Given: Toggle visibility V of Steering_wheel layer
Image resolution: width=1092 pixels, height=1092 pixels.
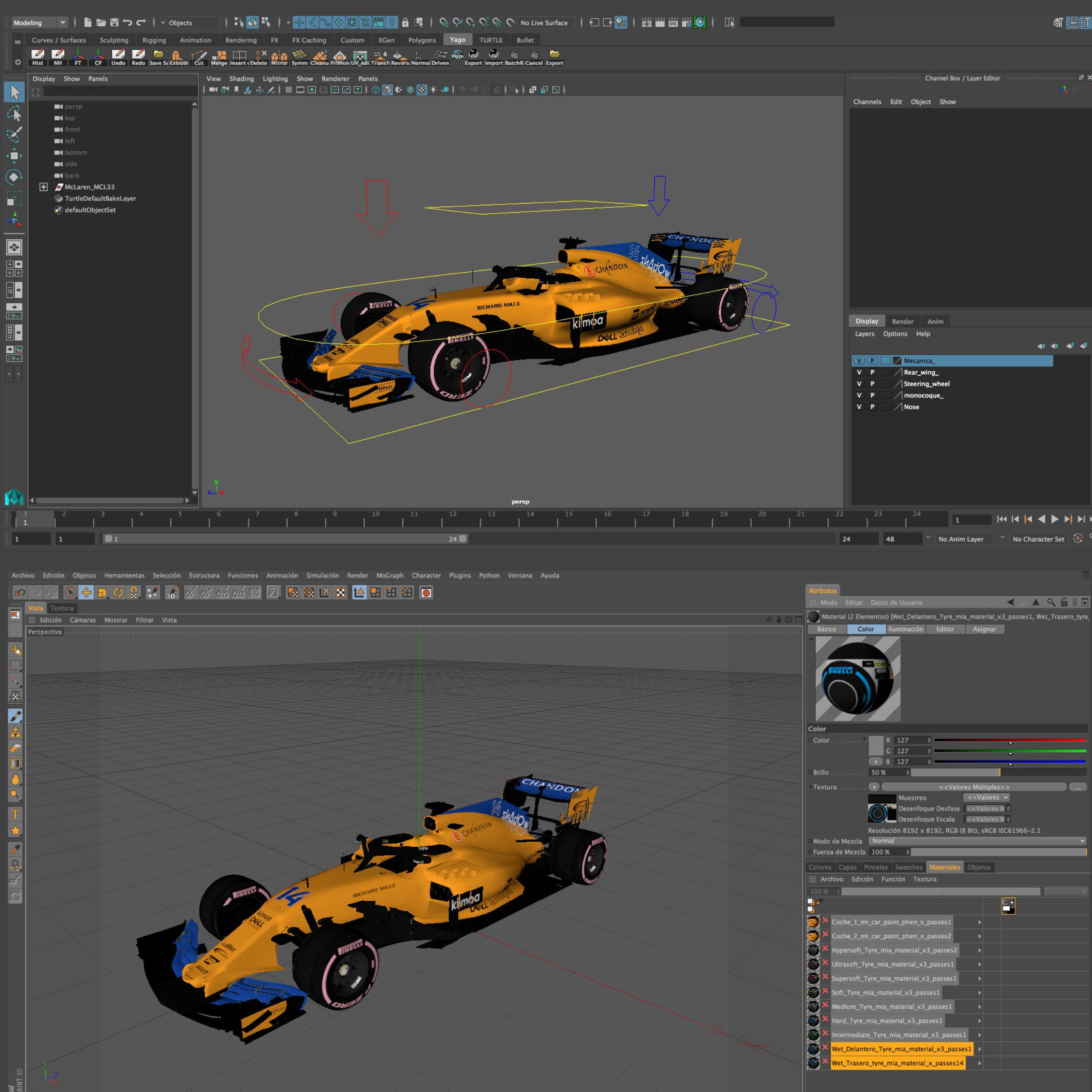Looking at the screenshot, I should point(859,384).
